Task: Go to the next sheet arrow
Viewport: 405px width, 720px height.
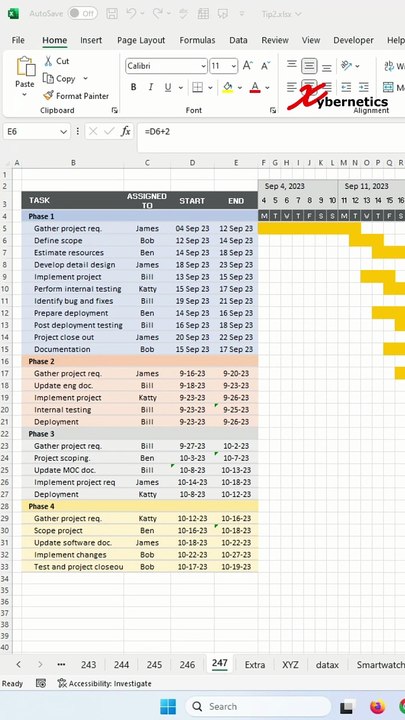Action: pyautogui.click(x=40, y=664)
